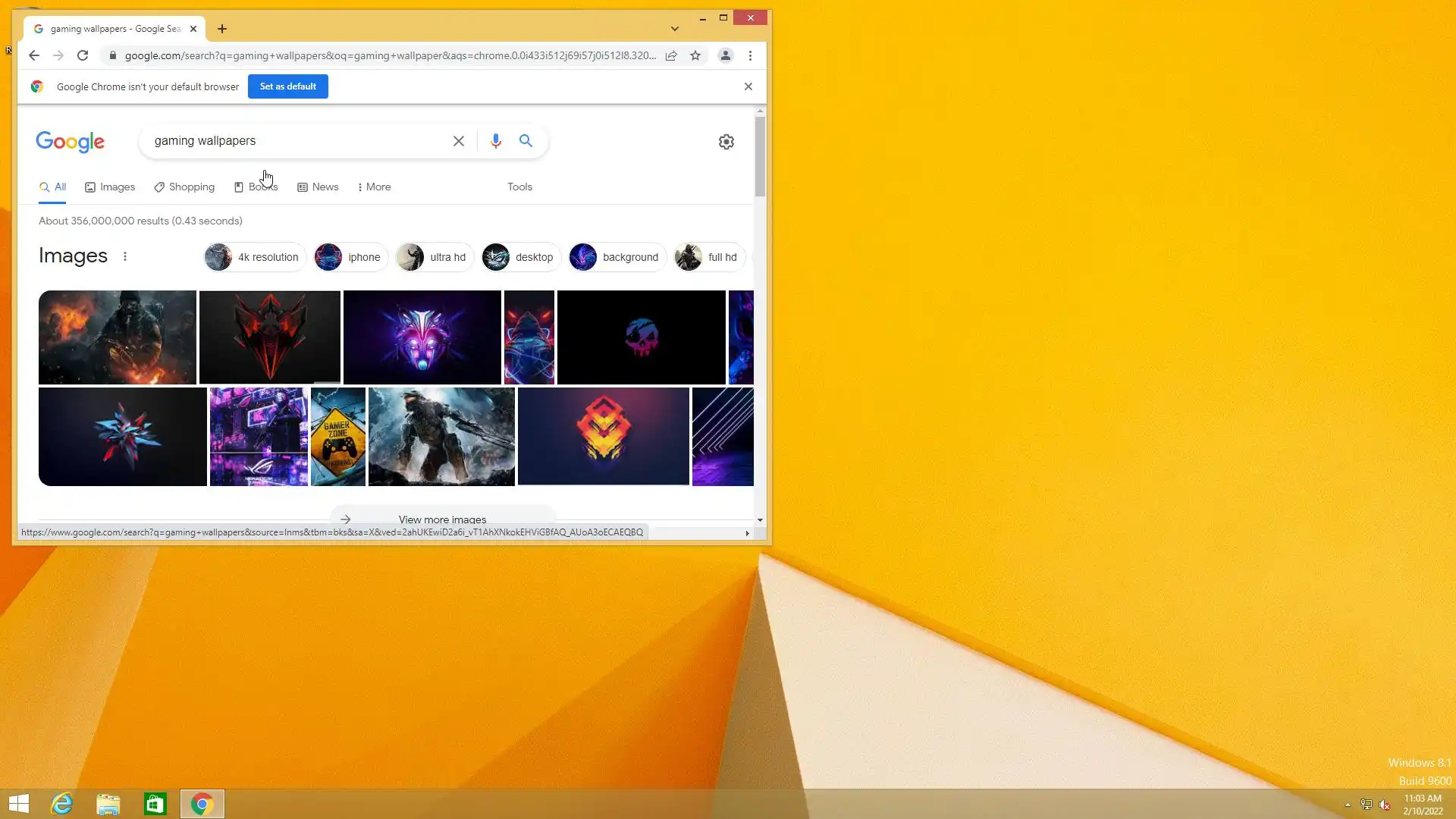1456x819 pixels.
Task: Open Internet Explorer from the taskbar
Action: click(x=61, y=804)
